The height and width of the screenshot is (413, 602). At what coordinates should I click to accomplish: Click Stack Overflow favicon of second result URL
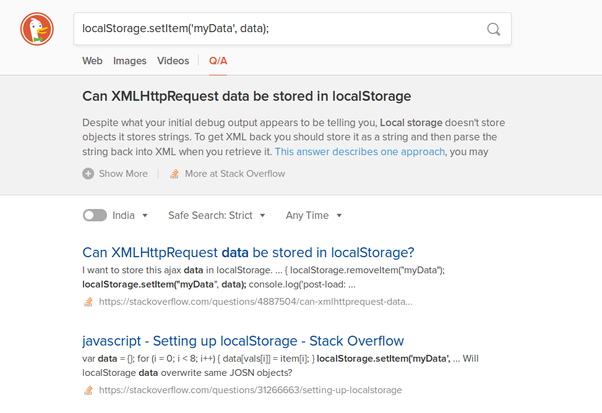coord(88,390)
